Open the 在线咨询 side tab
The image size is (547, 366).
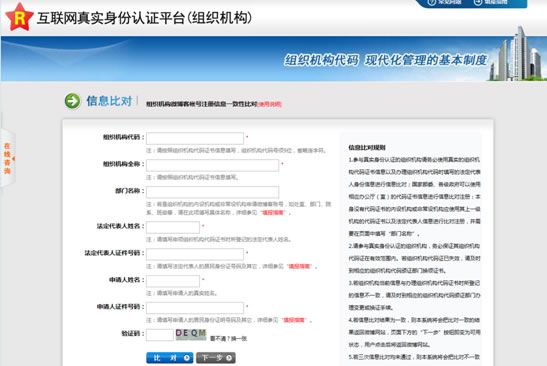[x=7, y=158]
